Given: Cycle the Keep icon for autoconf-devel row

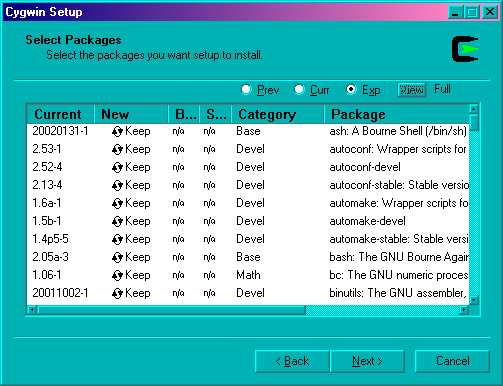Looking at the screenshot, I should 117,168.
